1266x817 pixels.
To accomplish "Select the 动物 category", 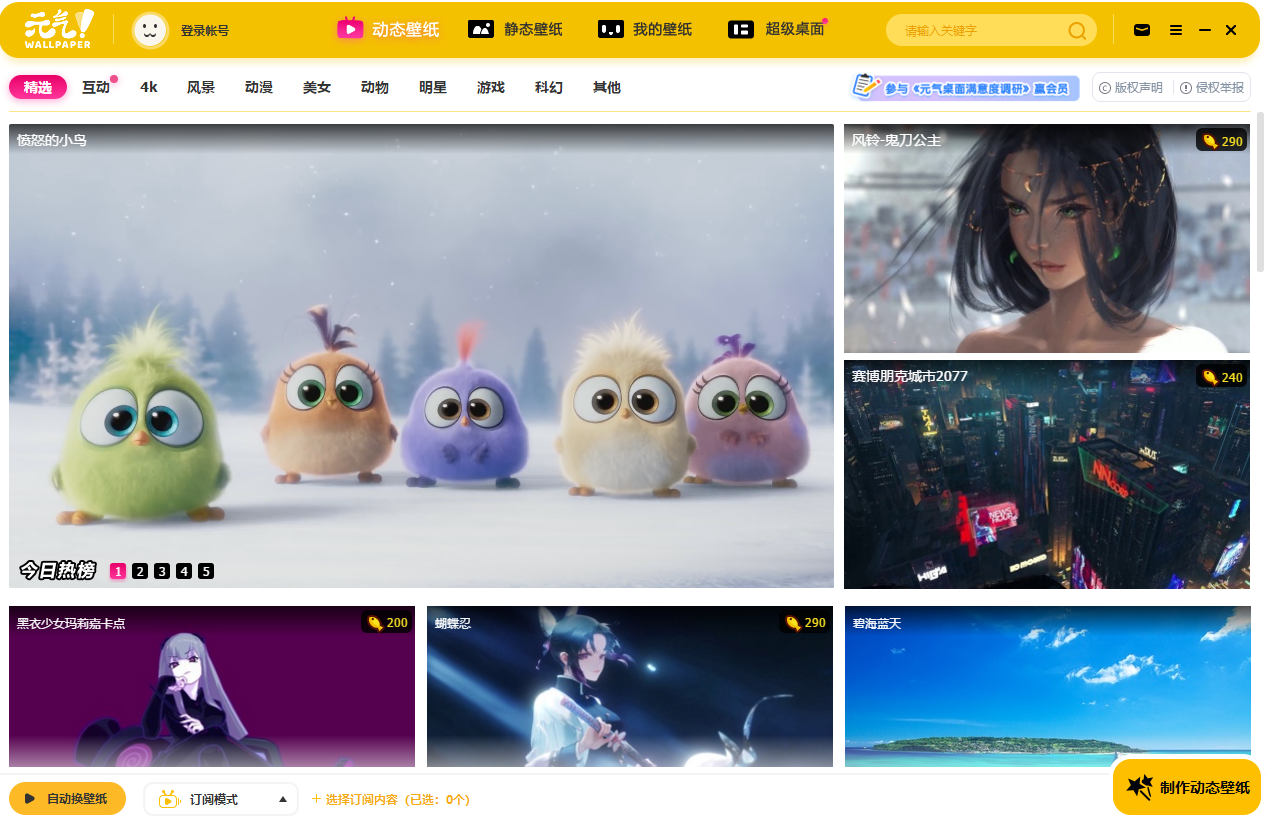I will click(x=375, y=87).
